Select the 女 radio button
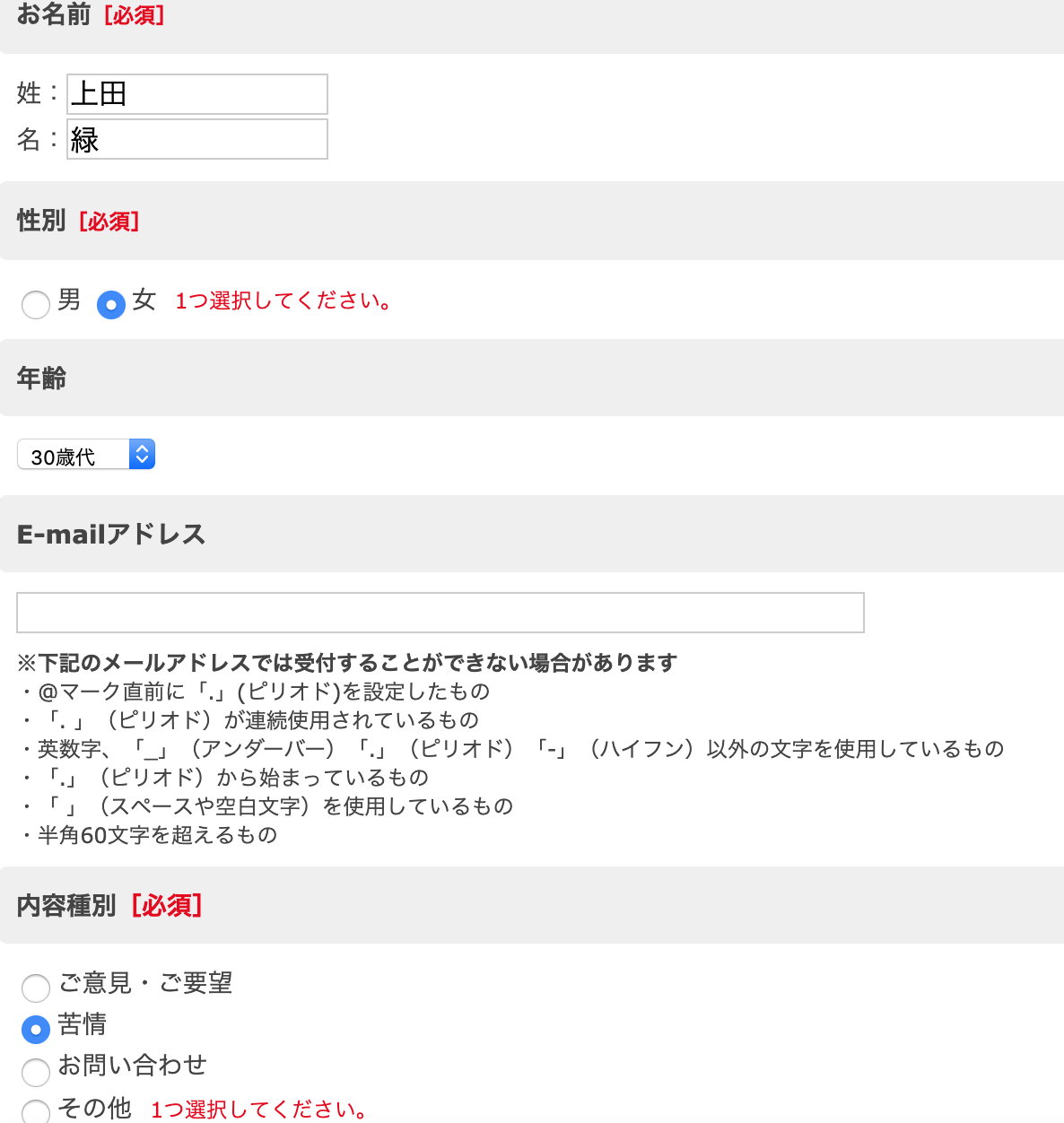Viewport: 1064px width, 1123px height. point(110,304)
